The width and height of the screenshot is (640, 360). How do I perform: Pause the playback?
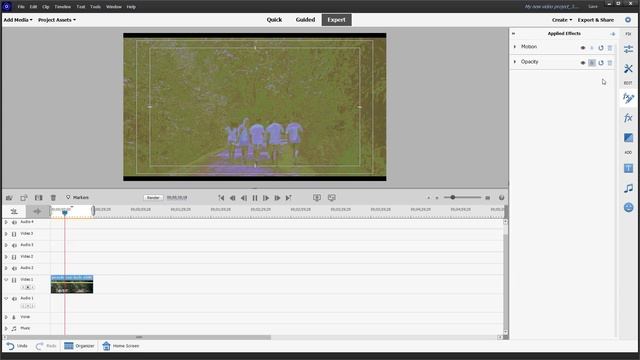(x=255, y=198)
